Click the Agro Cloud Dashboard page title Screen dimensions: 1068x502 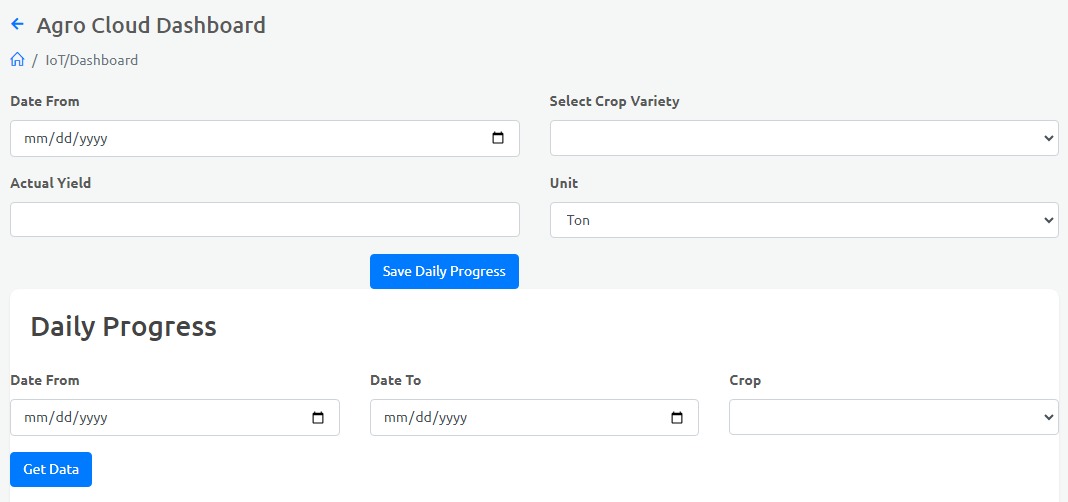click(151, 25)
